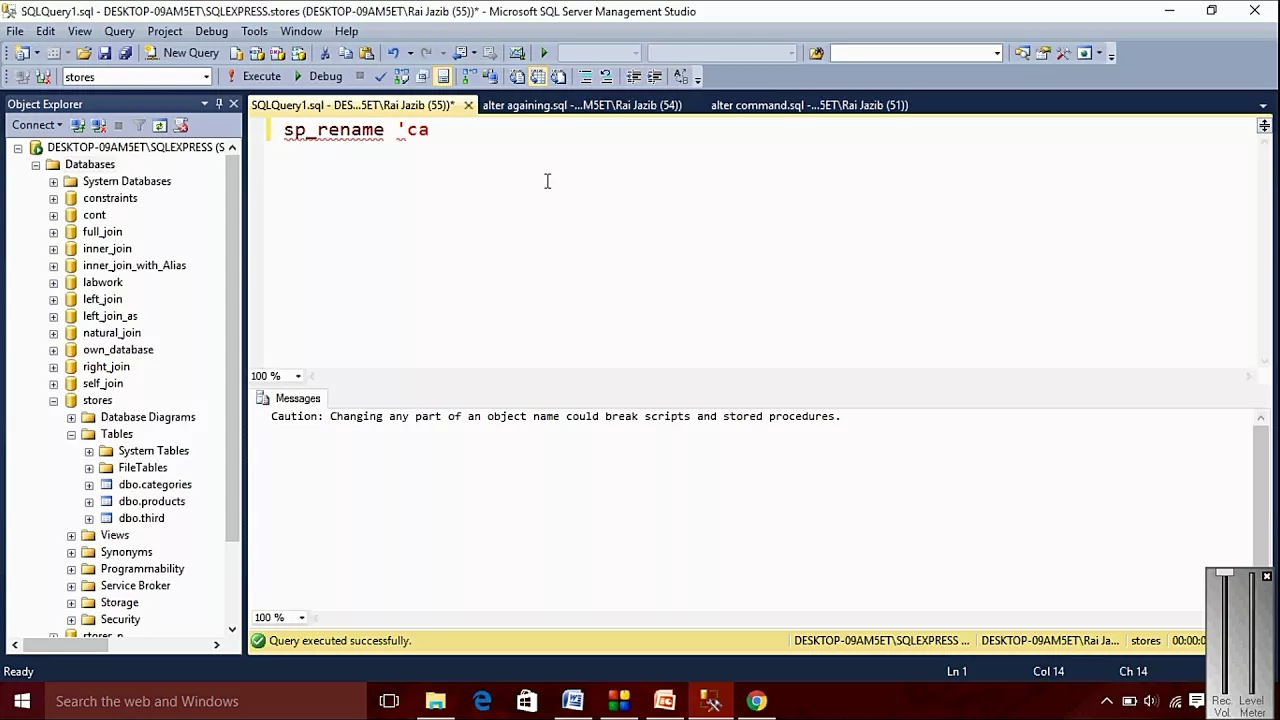The height and width of the screenshot is (720, 1280).
Task: Click the Undo arrow icon
Action: [393, 53]
